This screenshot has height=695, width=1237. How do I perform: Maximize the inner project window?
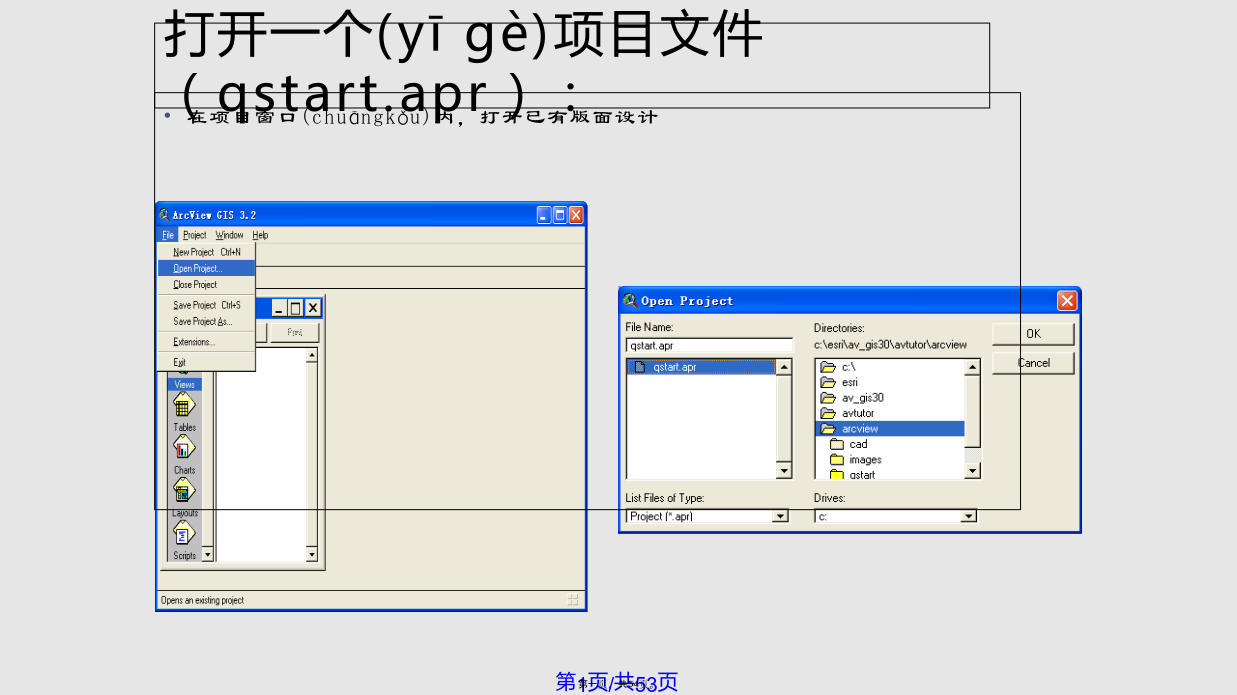tap(295, 308)
